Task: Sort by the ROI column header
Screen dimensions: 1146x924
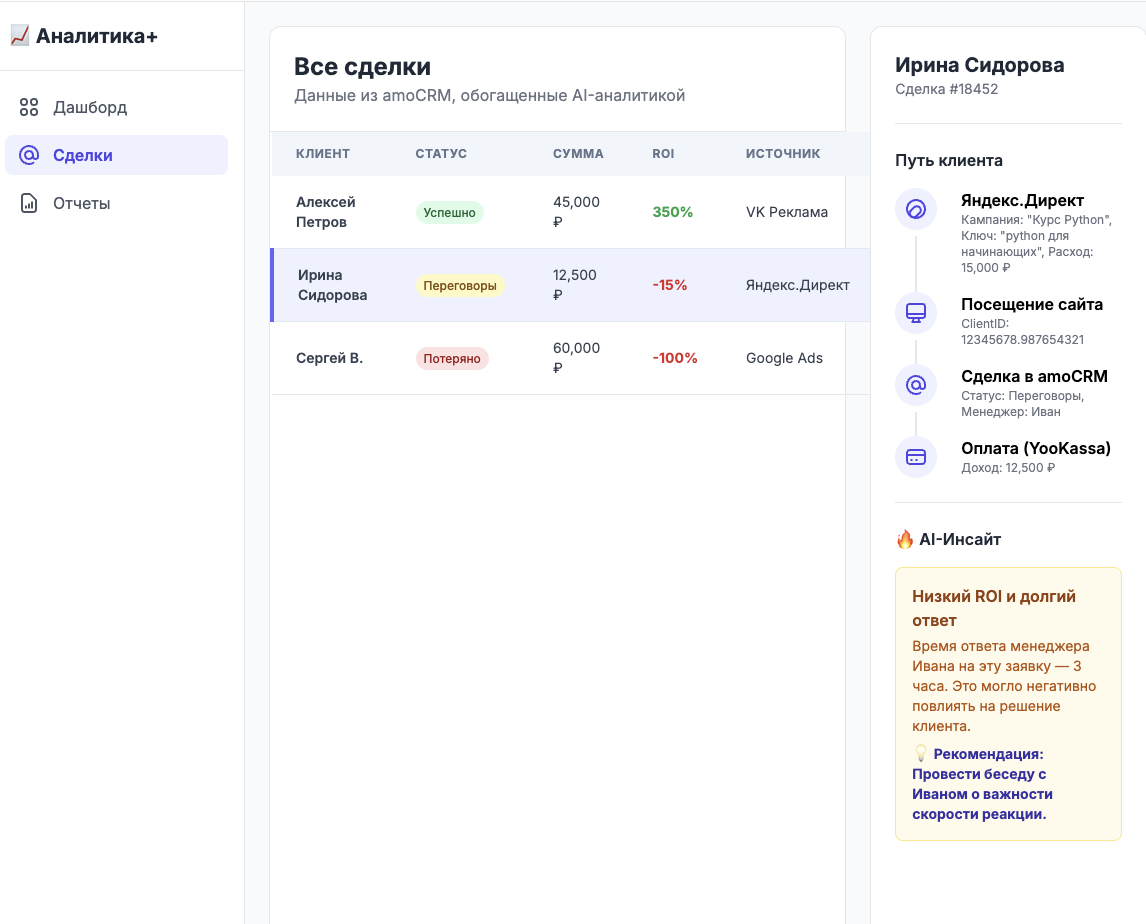Action: tap(663, 154)
